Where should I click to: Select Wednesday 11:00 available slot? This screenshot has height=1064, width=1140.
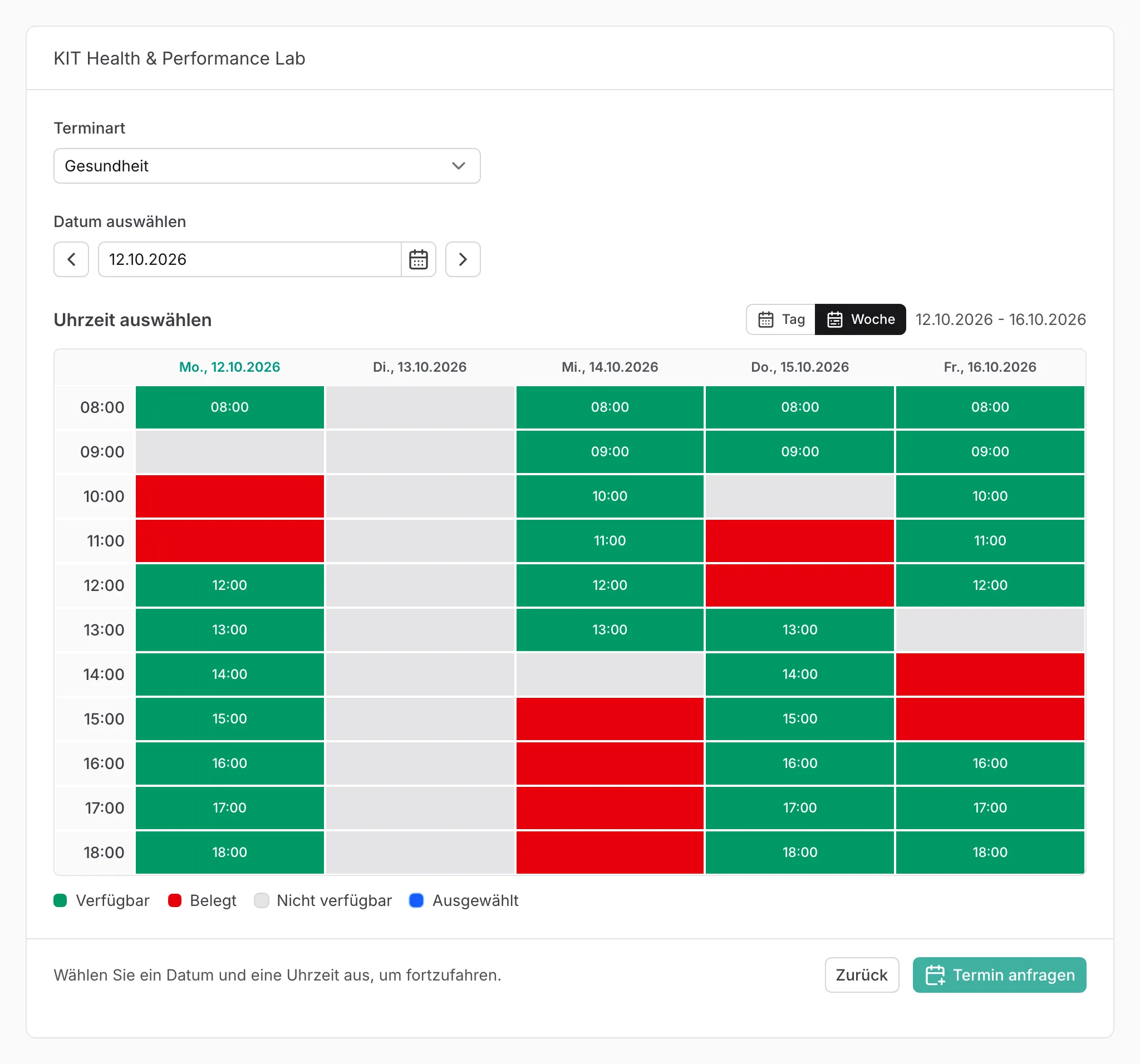click(610, 540)
